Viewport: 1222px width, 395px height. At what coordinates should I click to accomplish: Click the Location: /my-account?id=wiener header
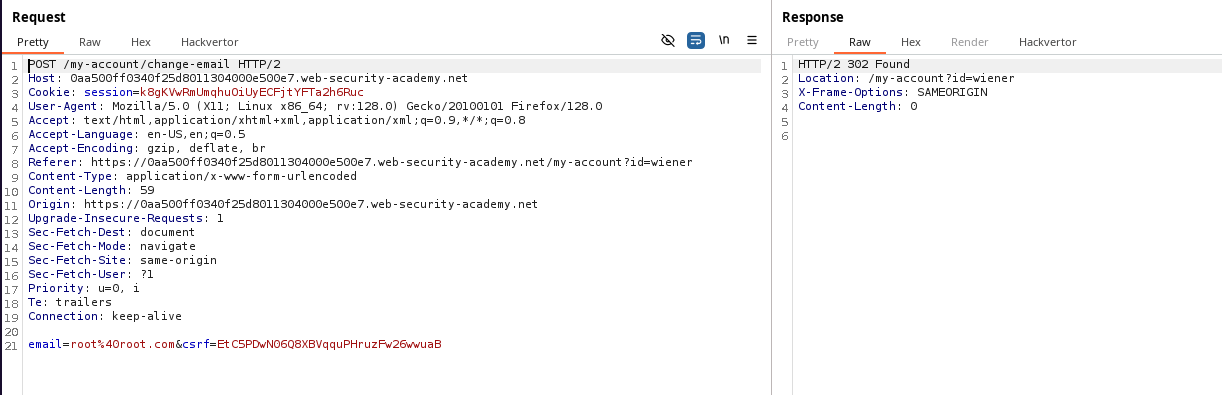906,78
